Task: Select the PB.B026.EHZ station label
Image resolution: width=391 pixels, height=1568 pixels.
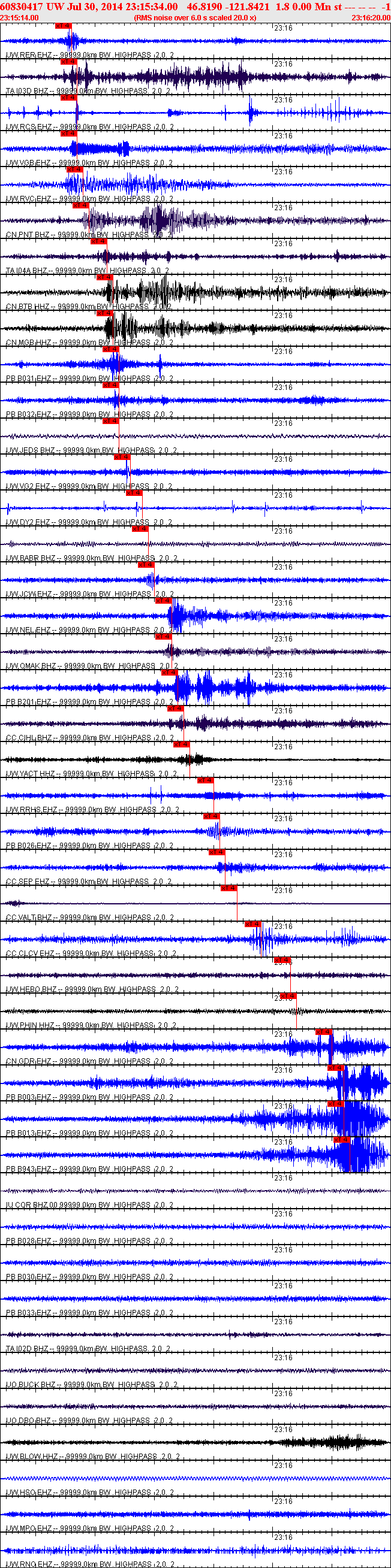Action: [89, 845]
